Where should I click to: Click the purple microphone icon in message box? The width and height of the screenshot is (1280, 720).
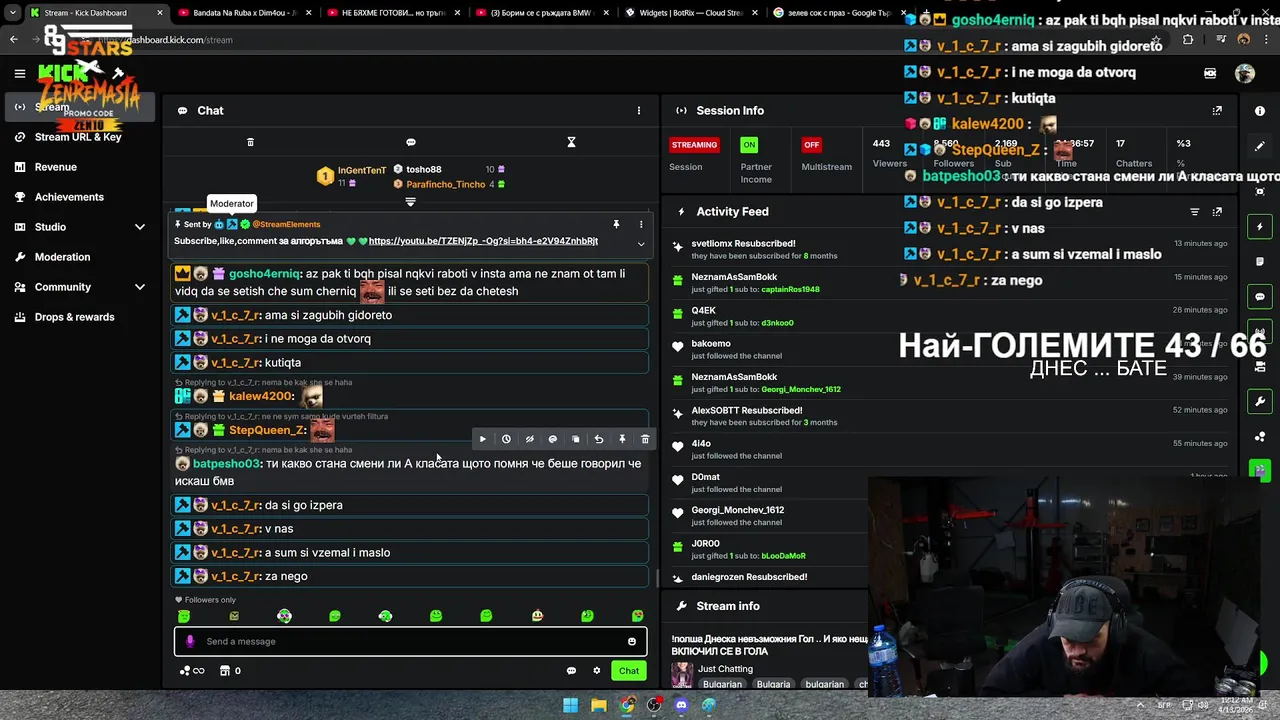click(x=190, y=642)
